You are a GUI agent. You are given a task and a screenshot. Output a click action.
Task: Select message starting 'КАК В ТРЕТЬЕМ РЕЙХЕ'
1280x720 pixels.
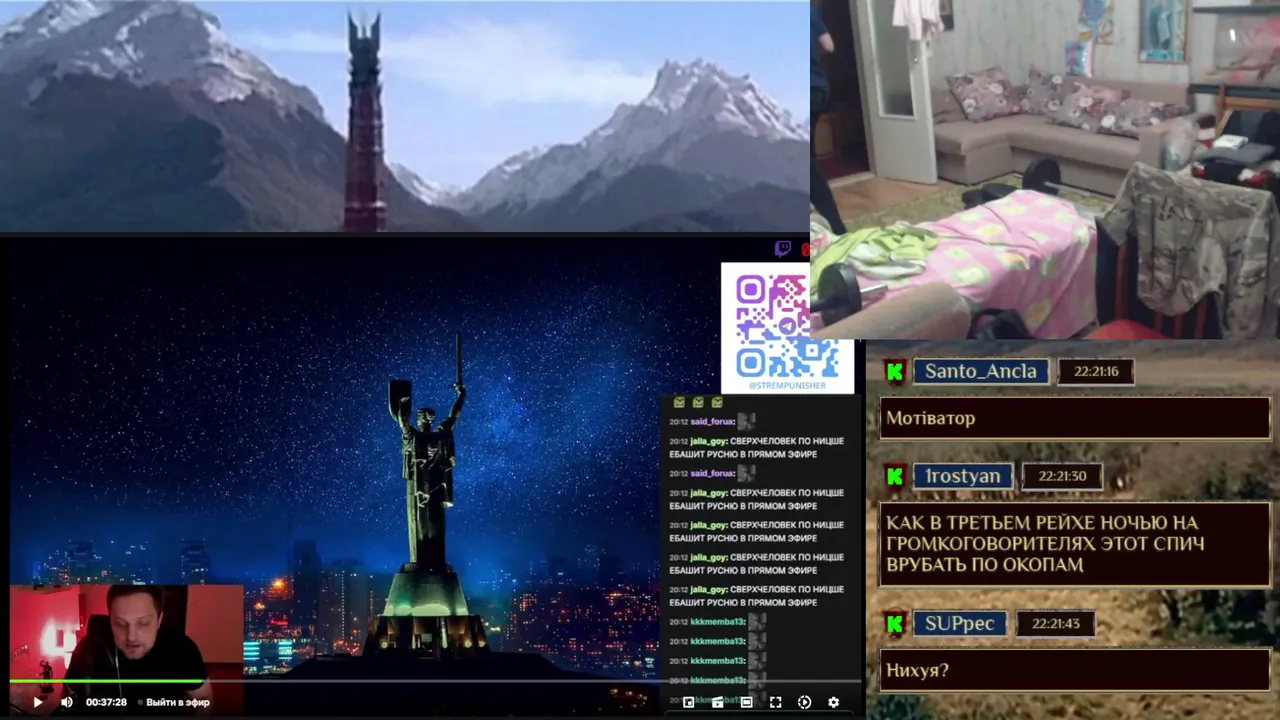pyautogui.click(x=1076, y=544)
